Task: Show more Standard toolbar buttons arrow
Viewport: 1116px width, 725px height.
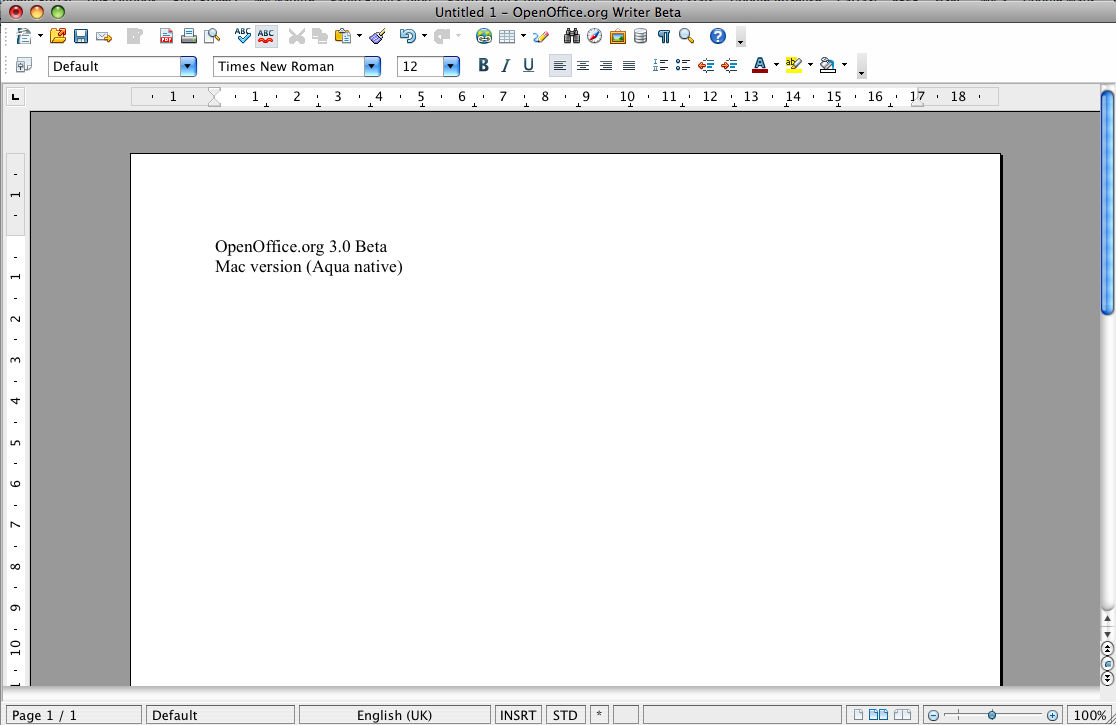Action: (740, 37)
